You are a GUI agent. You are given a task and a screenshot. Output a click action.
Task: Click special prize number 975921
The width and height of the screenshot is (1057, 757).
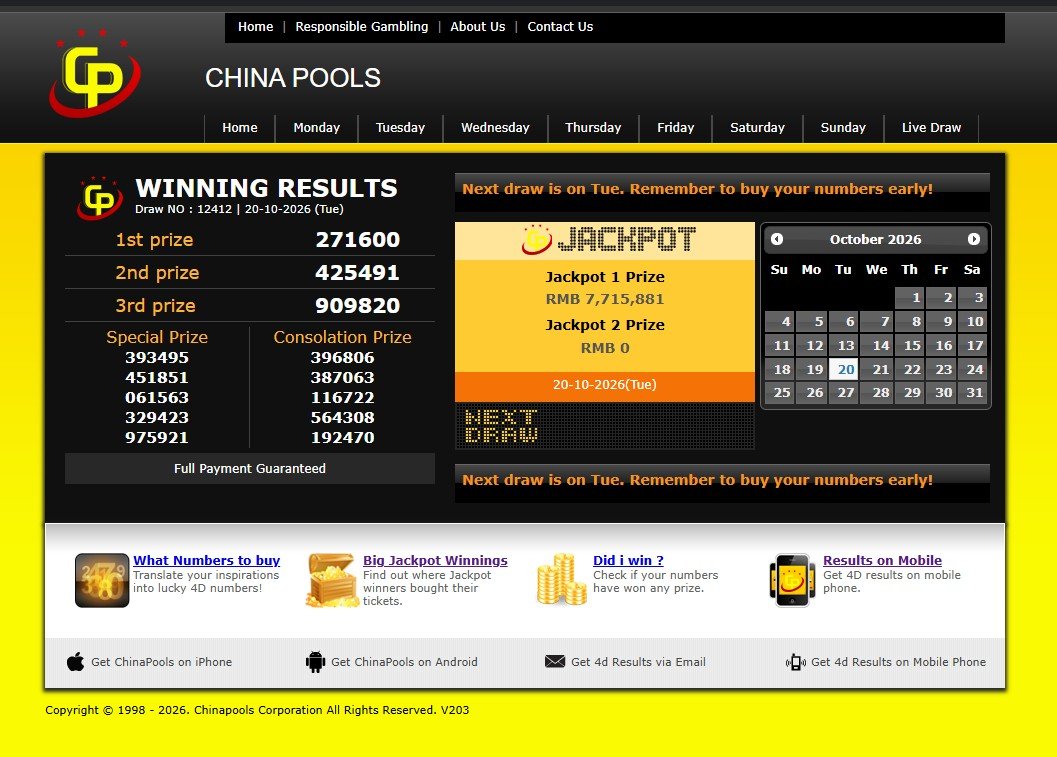pos(157,438)
